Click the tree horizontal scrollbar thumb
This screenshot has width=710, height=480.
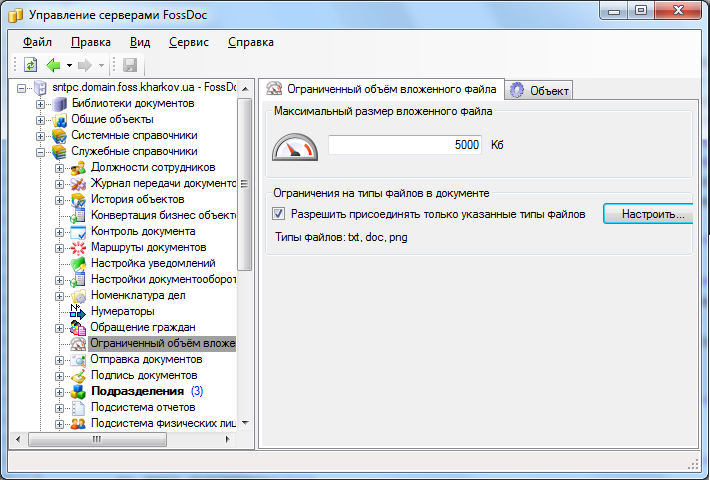tap(97, 439)
